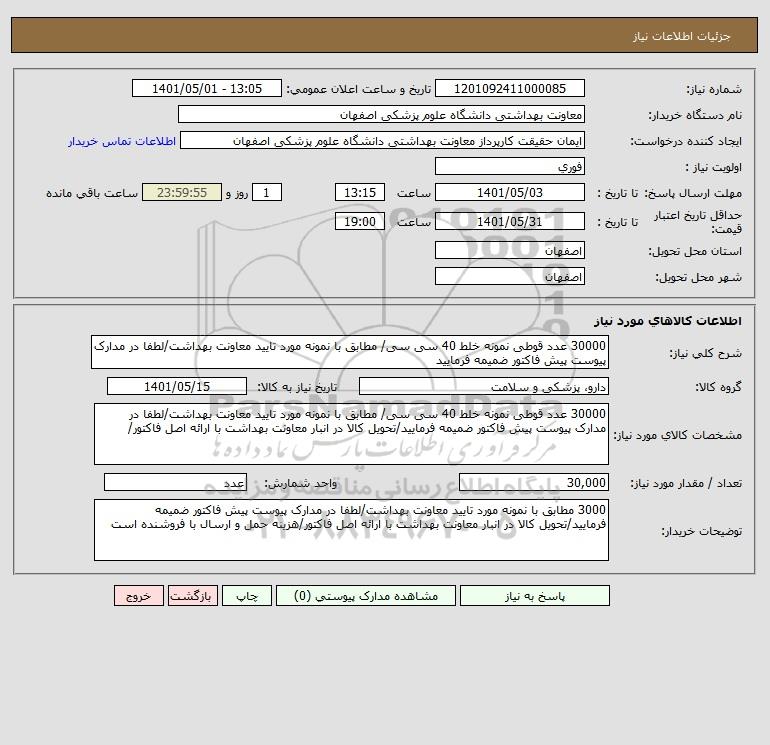770x745 pixels.
Task: Click the مشخصات کالای مورد نیاز text area
Action: [351, 434]
